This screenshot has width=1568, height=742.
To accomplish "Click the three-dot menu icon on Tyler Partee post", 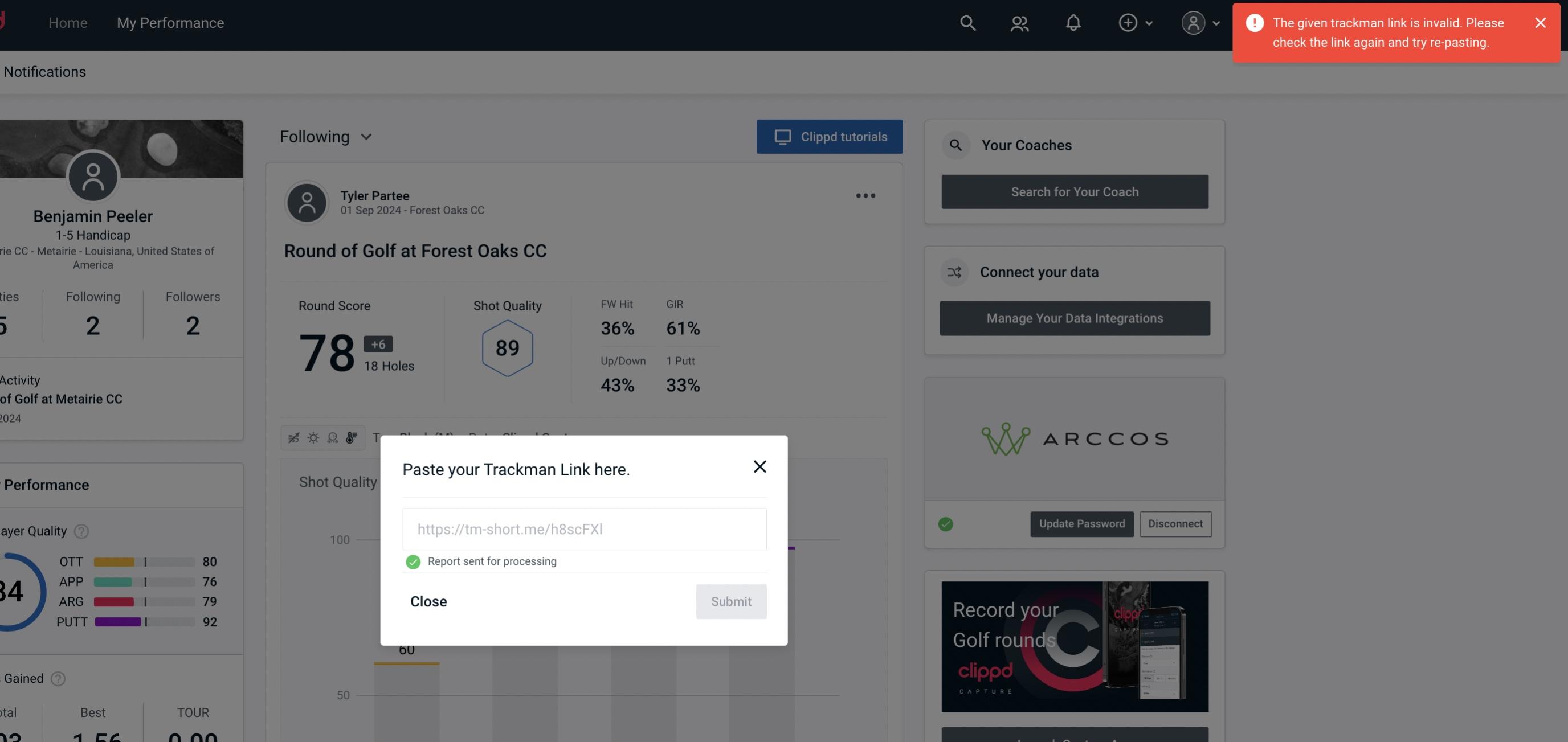I will [866, 196].
